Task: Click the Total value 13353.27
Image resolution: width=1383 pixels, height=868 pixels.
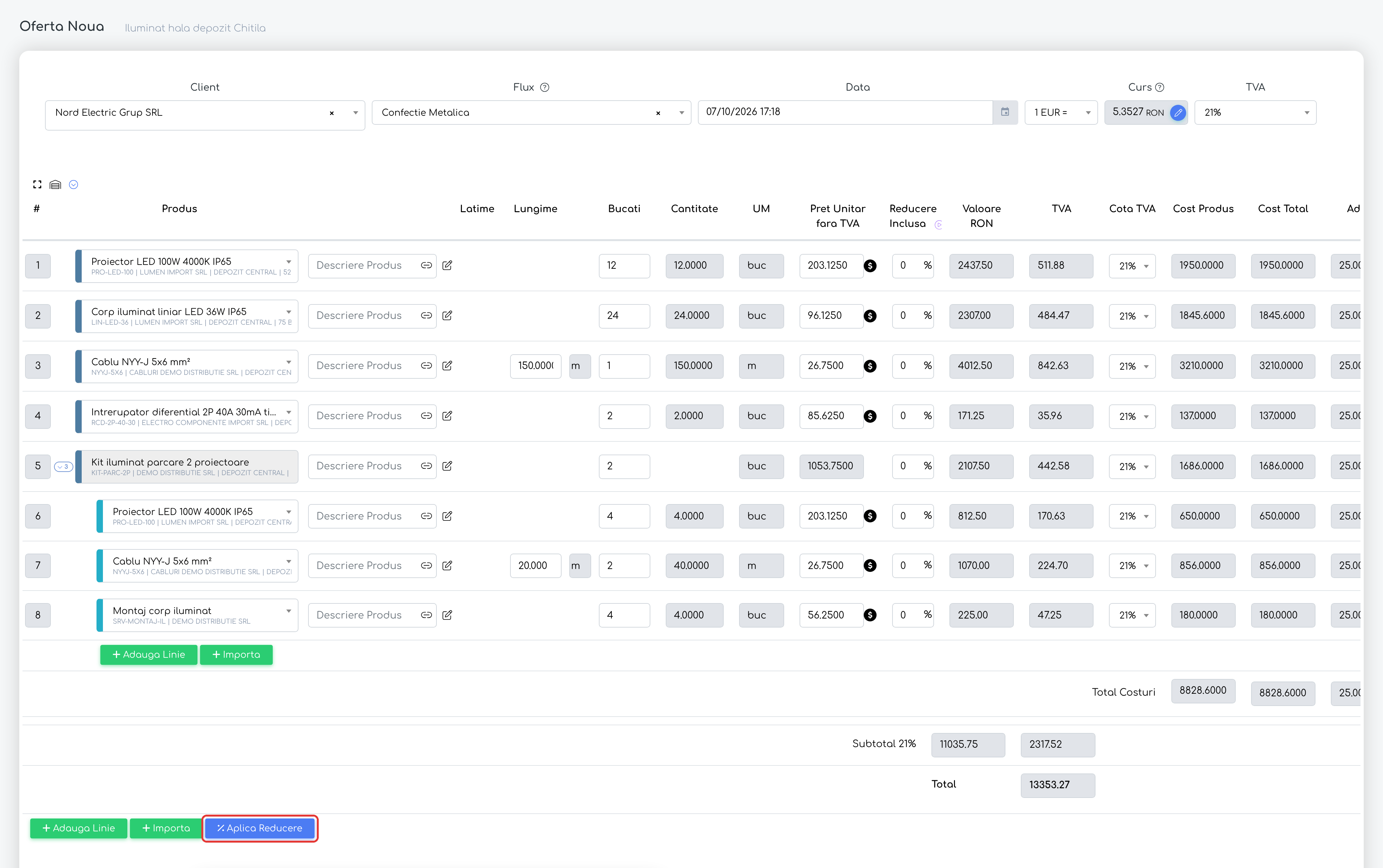Action: click(1058, 785)
